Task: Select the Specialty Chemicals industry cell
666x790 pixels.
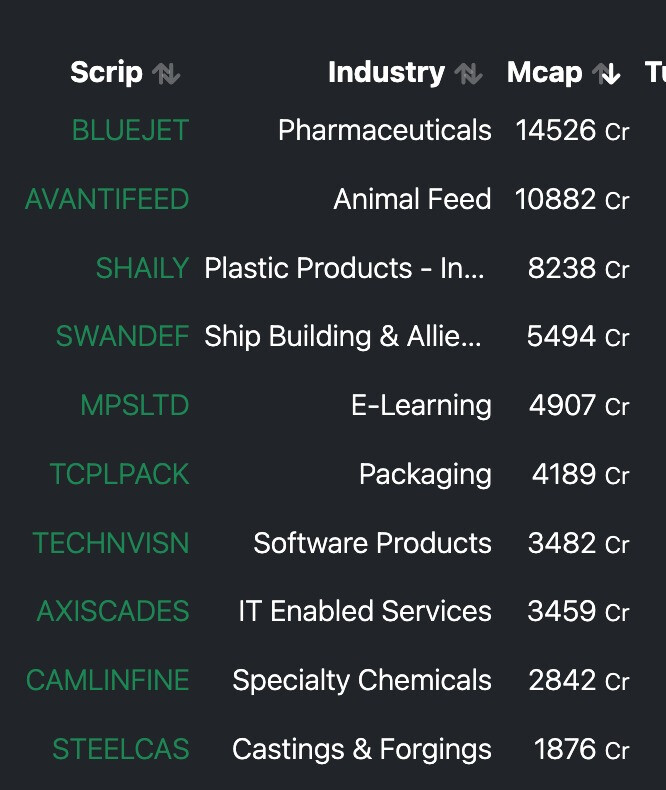Action: tap(362, 680)
